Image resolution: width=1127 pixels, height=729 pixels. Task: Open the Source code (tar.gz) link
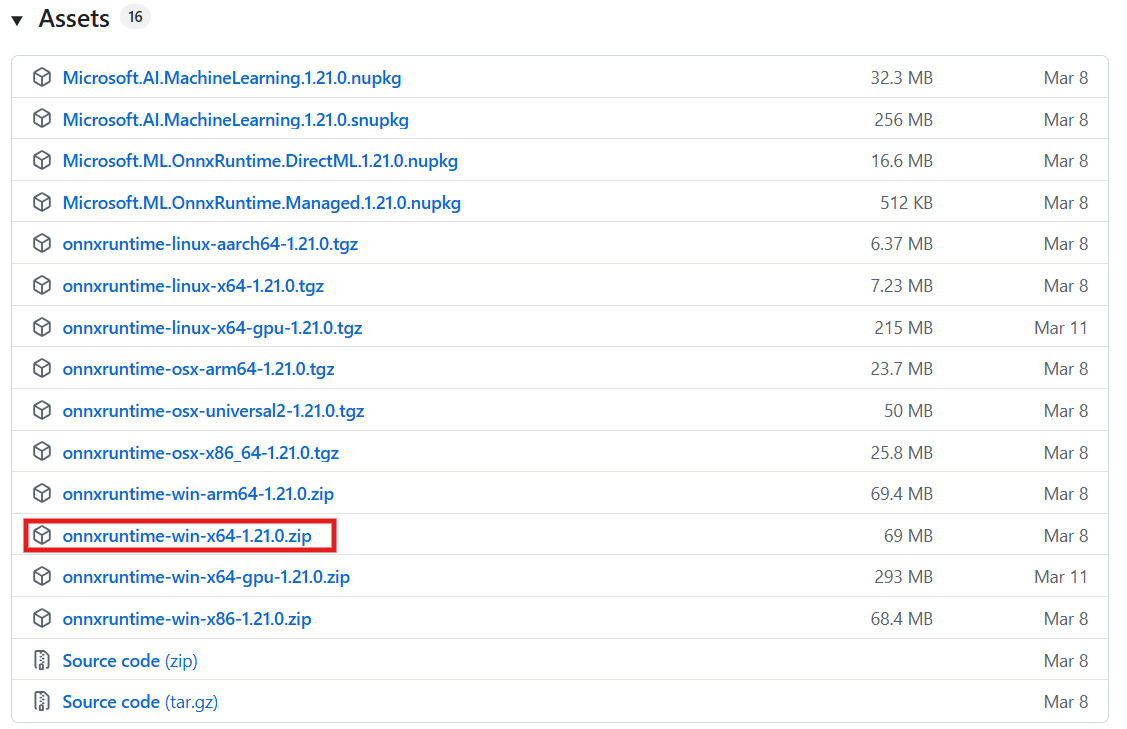(x=139, y=701)
